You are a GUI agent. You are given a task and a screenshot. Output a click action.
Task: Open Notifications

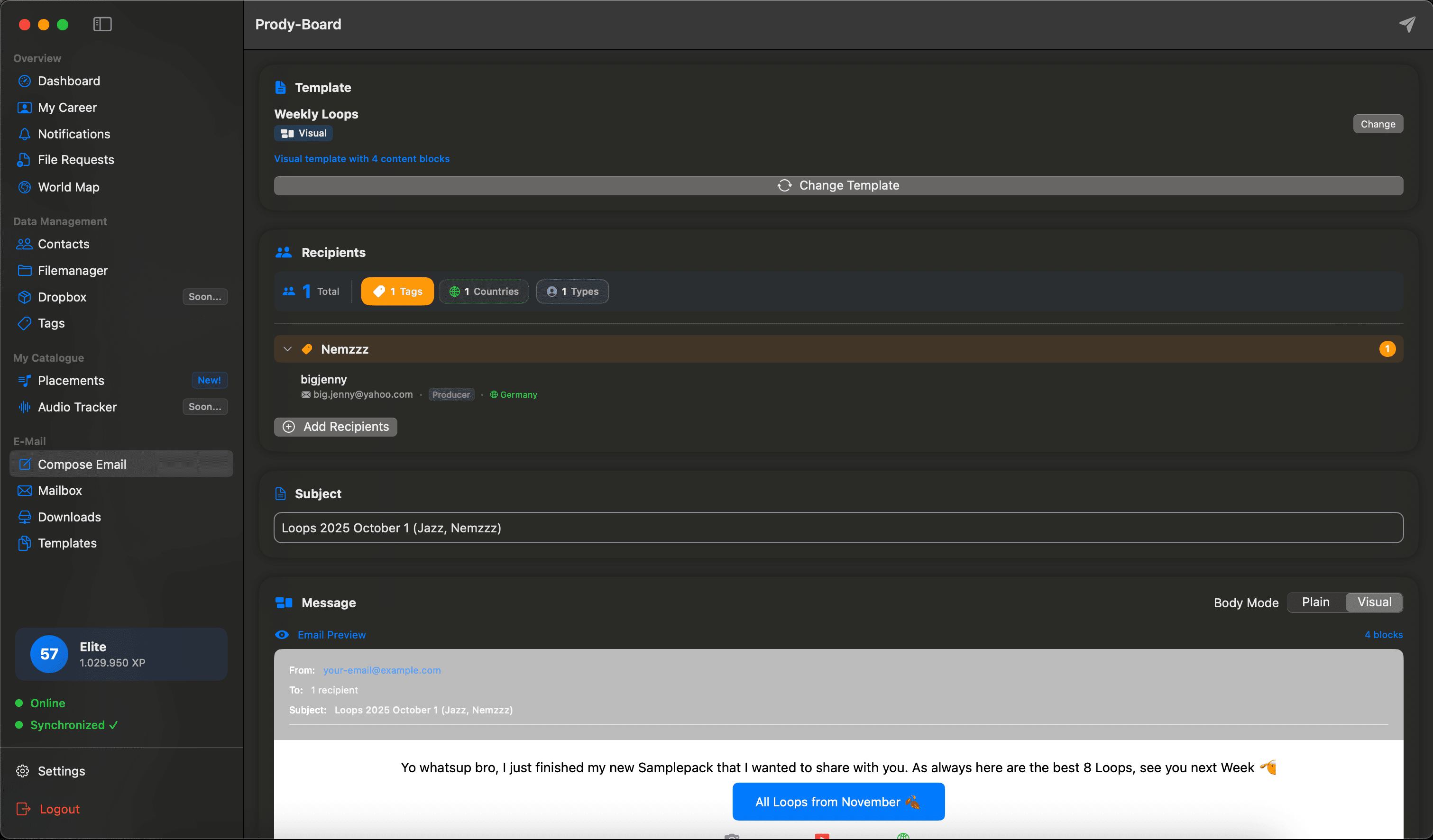(74, 134)
